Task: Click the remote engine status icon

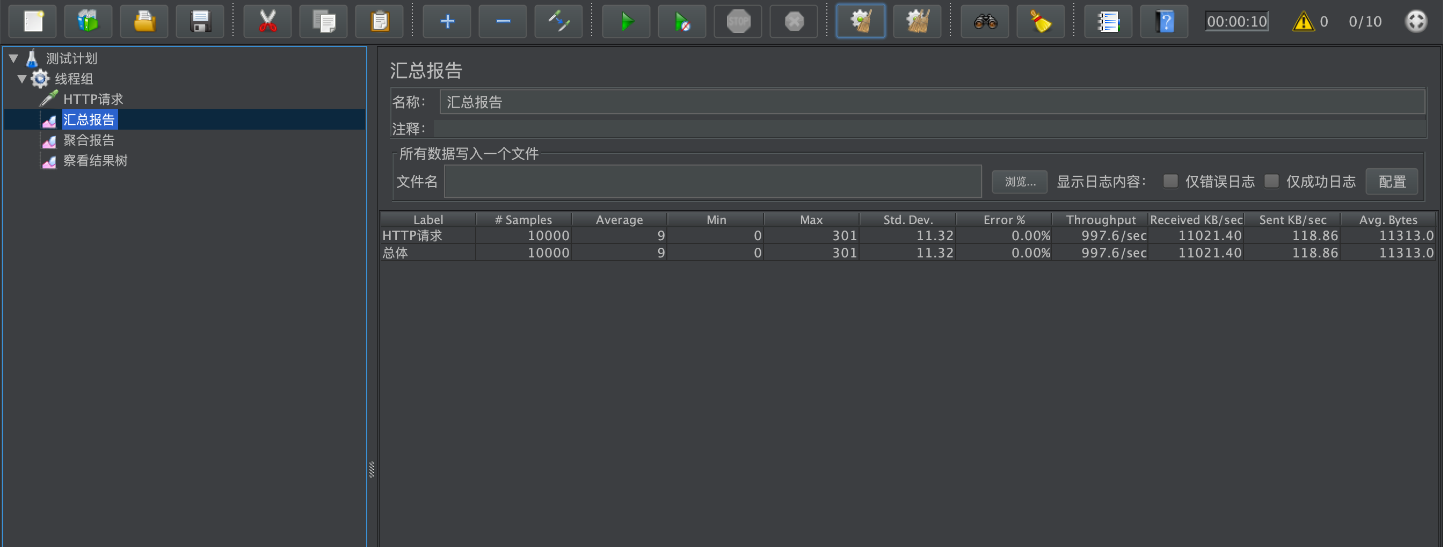Action: (x=1416, y=21)
